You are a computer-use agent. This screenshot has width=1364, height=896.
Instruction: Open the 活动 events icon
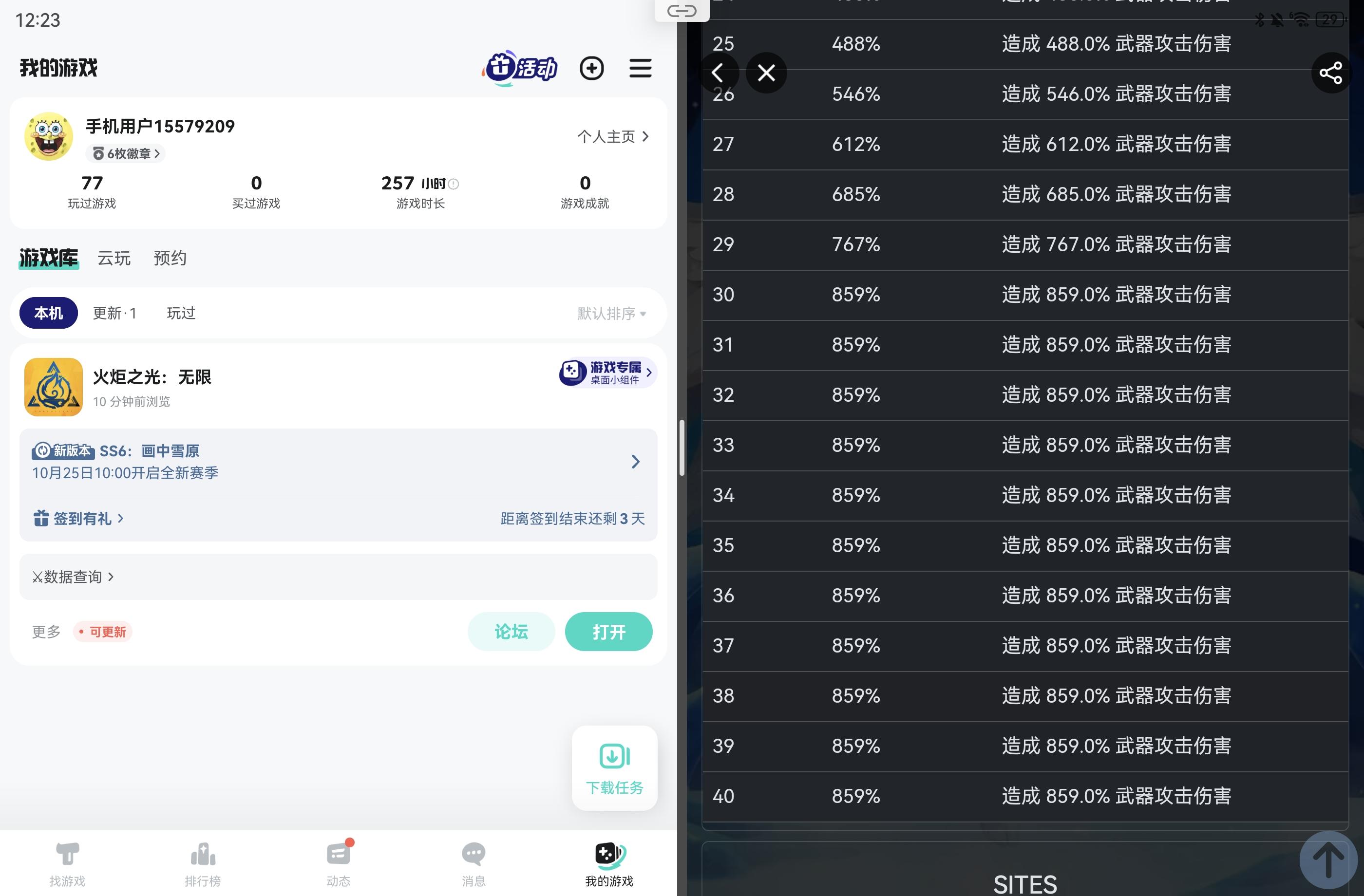click(x=520, y=68)
